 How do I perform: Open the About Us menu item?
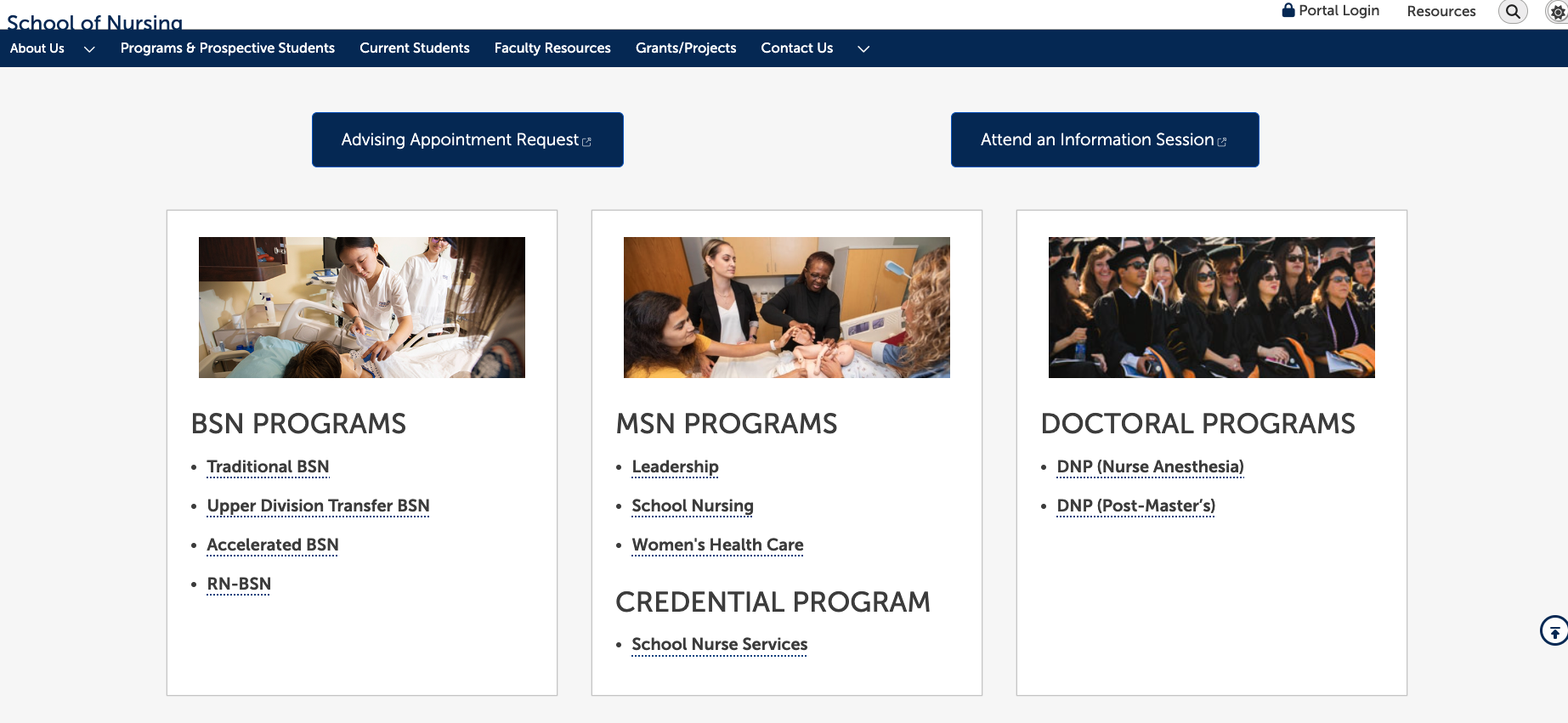[37, 48]
